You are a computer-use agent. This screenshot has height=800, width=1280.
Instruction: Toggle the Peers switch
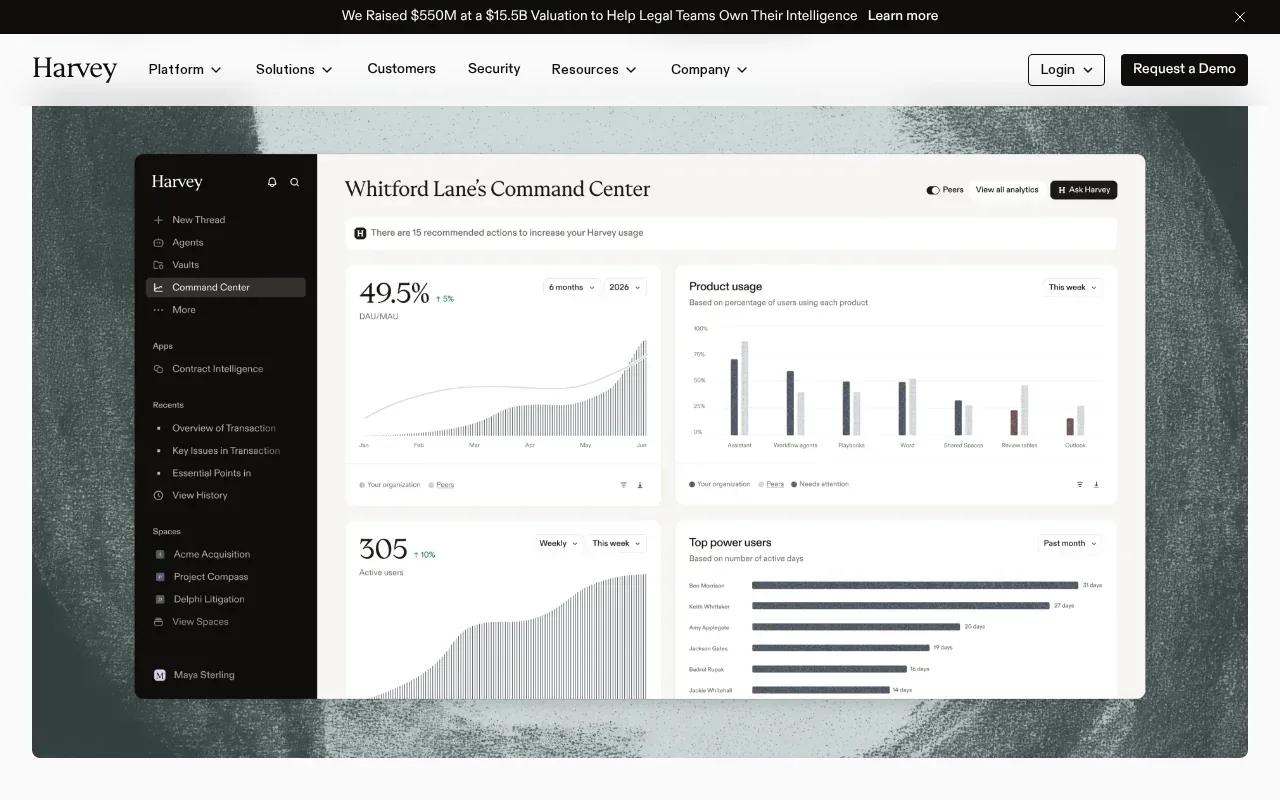click(933, 190)
